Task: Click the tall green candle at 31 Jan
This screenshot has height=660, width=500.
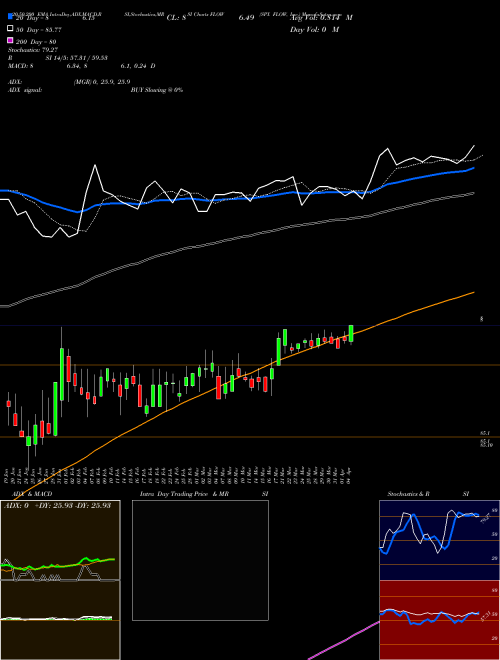Action: (x=62, y=374)
